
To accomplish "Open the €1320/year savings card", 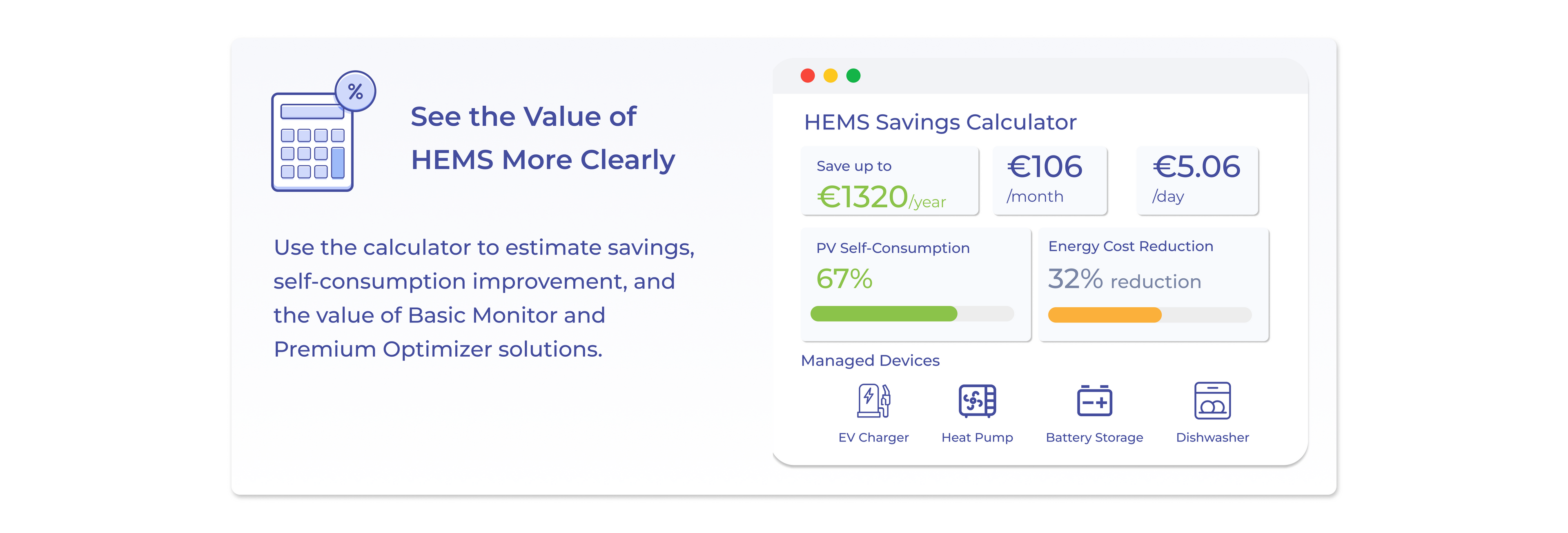I will click(x=889, y=181).
